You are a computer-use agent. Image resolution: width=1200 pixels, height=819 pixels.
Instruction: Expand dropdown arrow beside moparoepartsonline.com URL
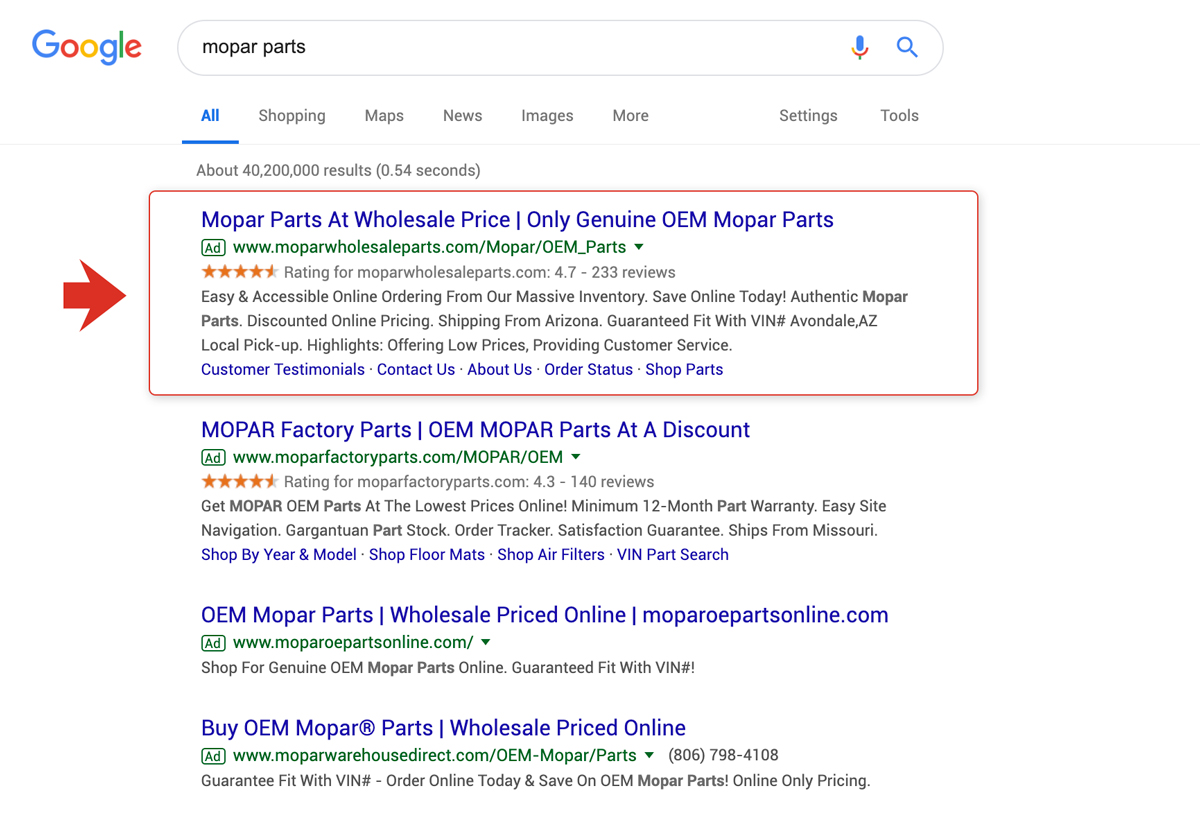coord(486,642)
